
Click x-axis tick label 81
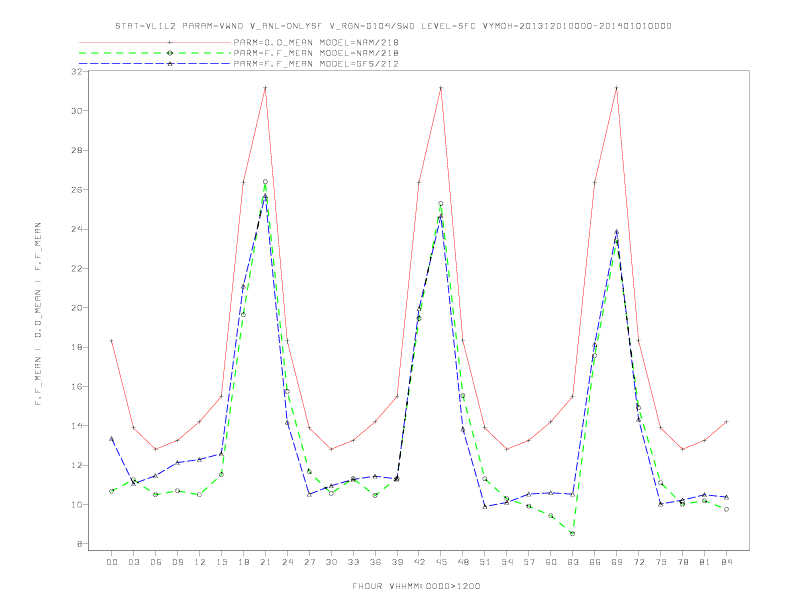(x=705, y=562)
